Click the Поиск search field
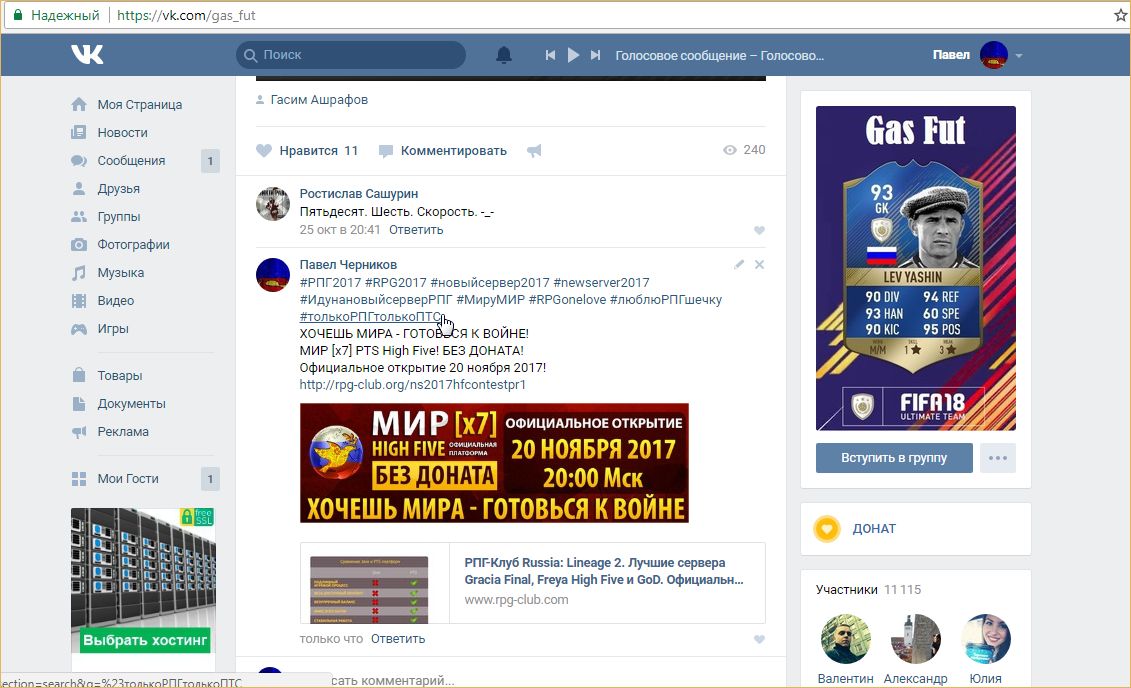The image size is (1131, 688). [351, 55]
